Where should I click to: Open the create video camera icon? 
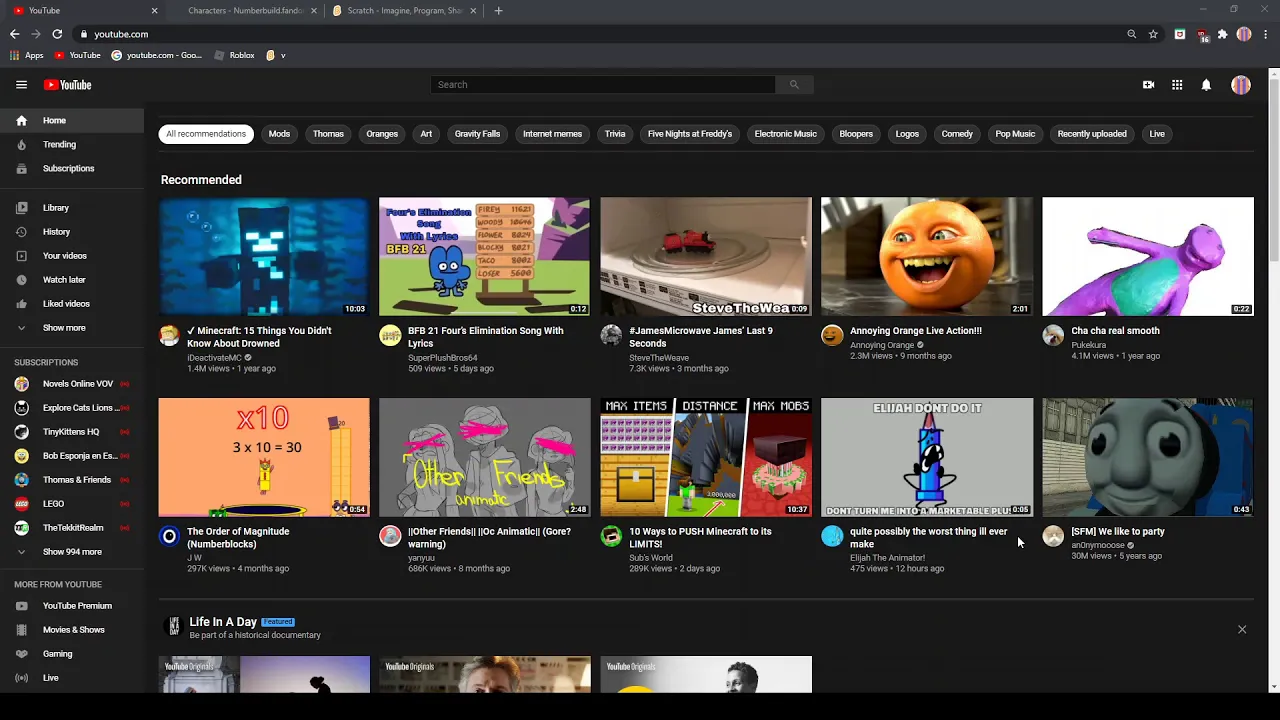[x=1148, y=85]
